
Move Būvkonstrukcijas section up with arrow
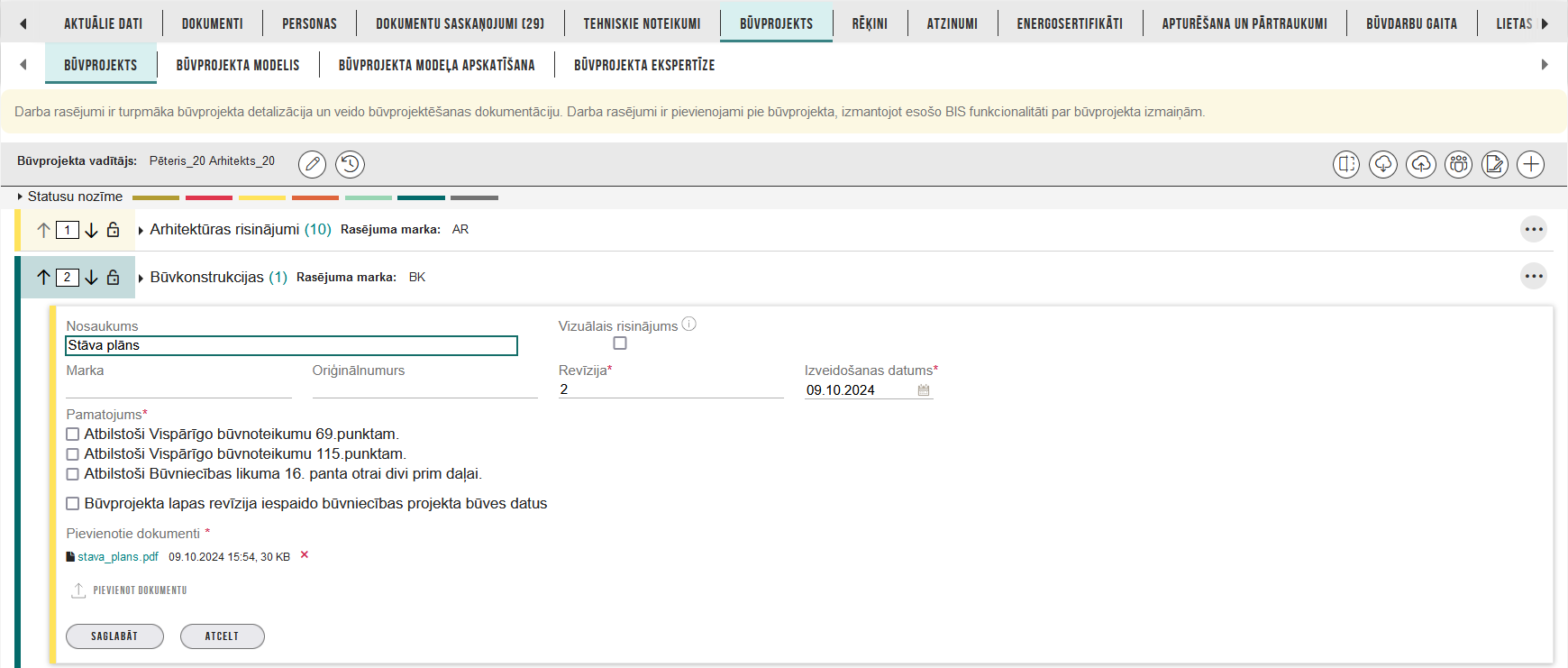[x=43, y=278]
